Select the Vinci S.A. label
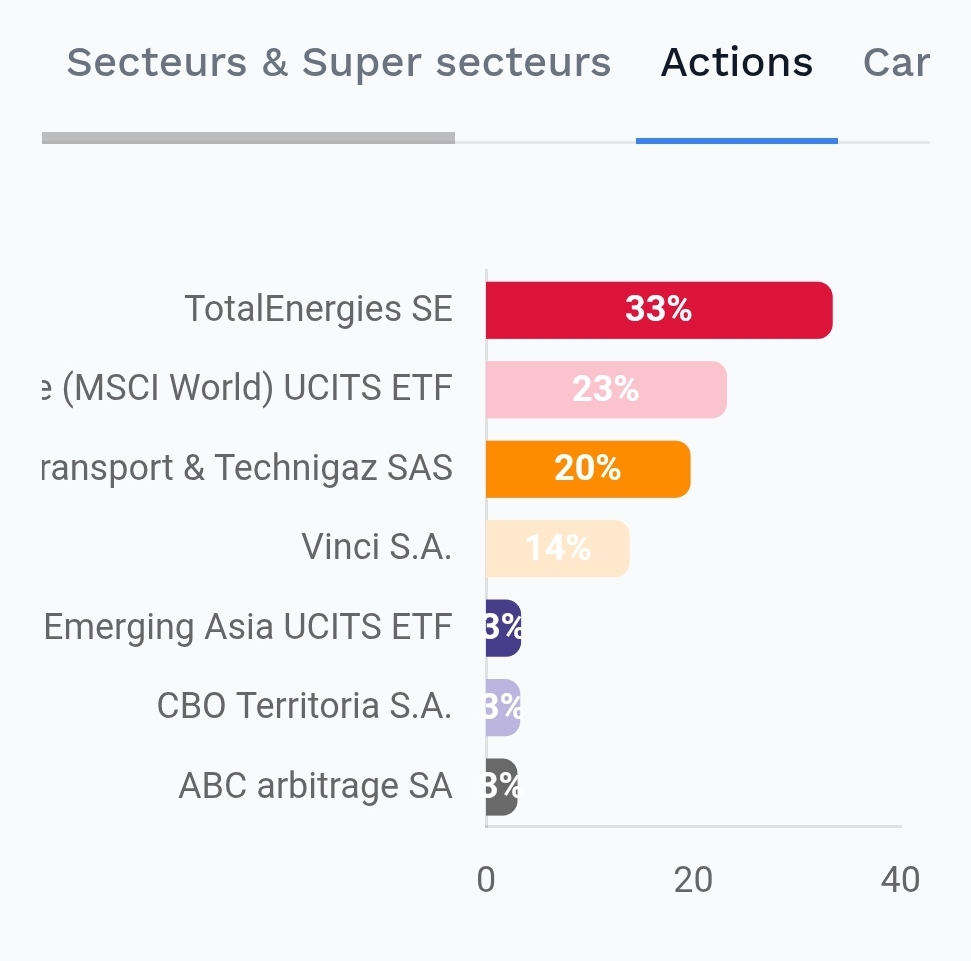The width and height of the screenshot is (971, 961). pos(376,547)
